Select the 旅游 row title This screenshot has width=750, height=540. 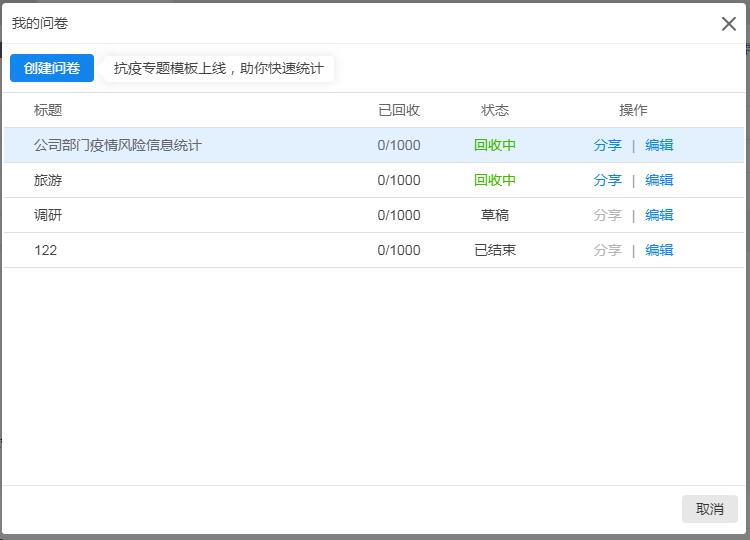pyautogui.click(x=48, y=180)
